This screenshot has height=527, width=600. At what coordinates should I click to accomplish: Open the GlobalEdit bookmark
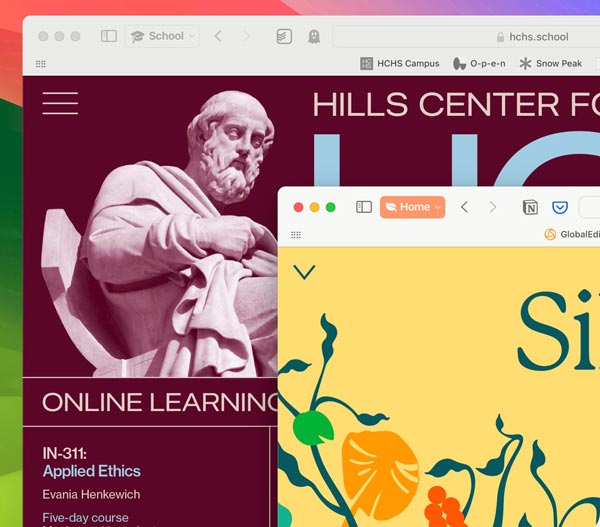[x=572, y=234]
